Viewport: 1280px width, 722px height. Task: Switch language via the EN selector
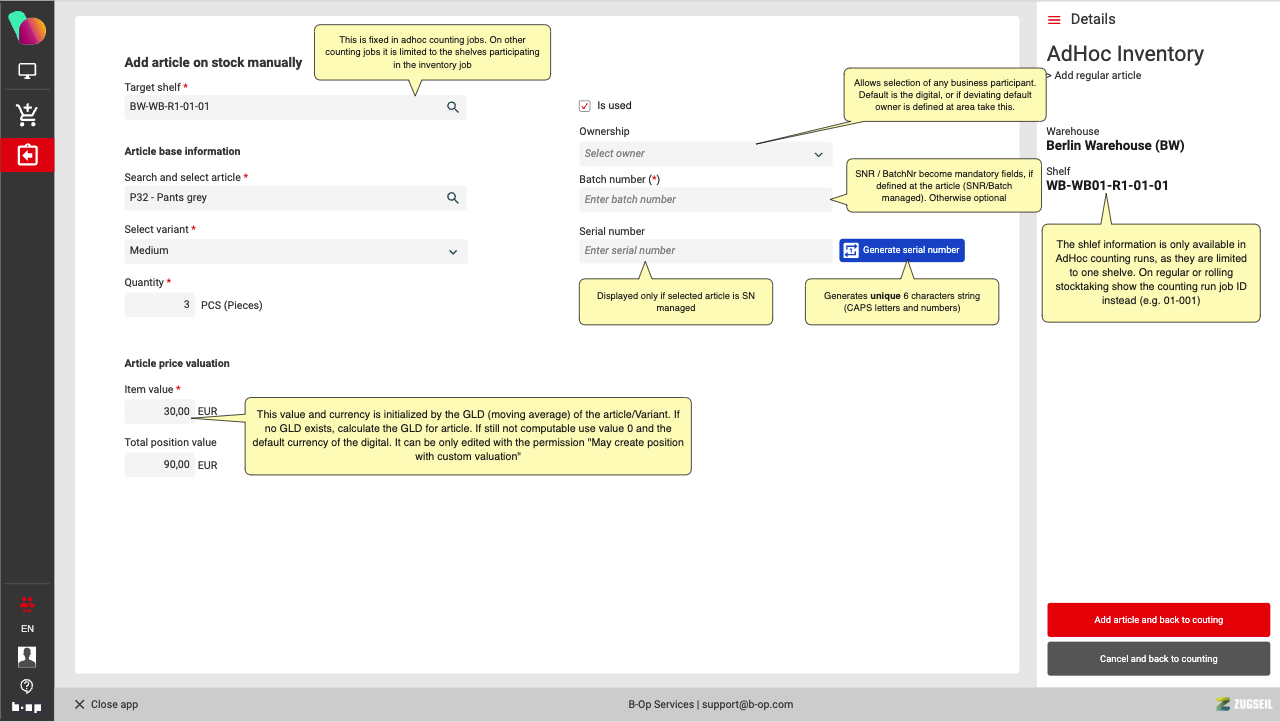click(x=27, y=629)
